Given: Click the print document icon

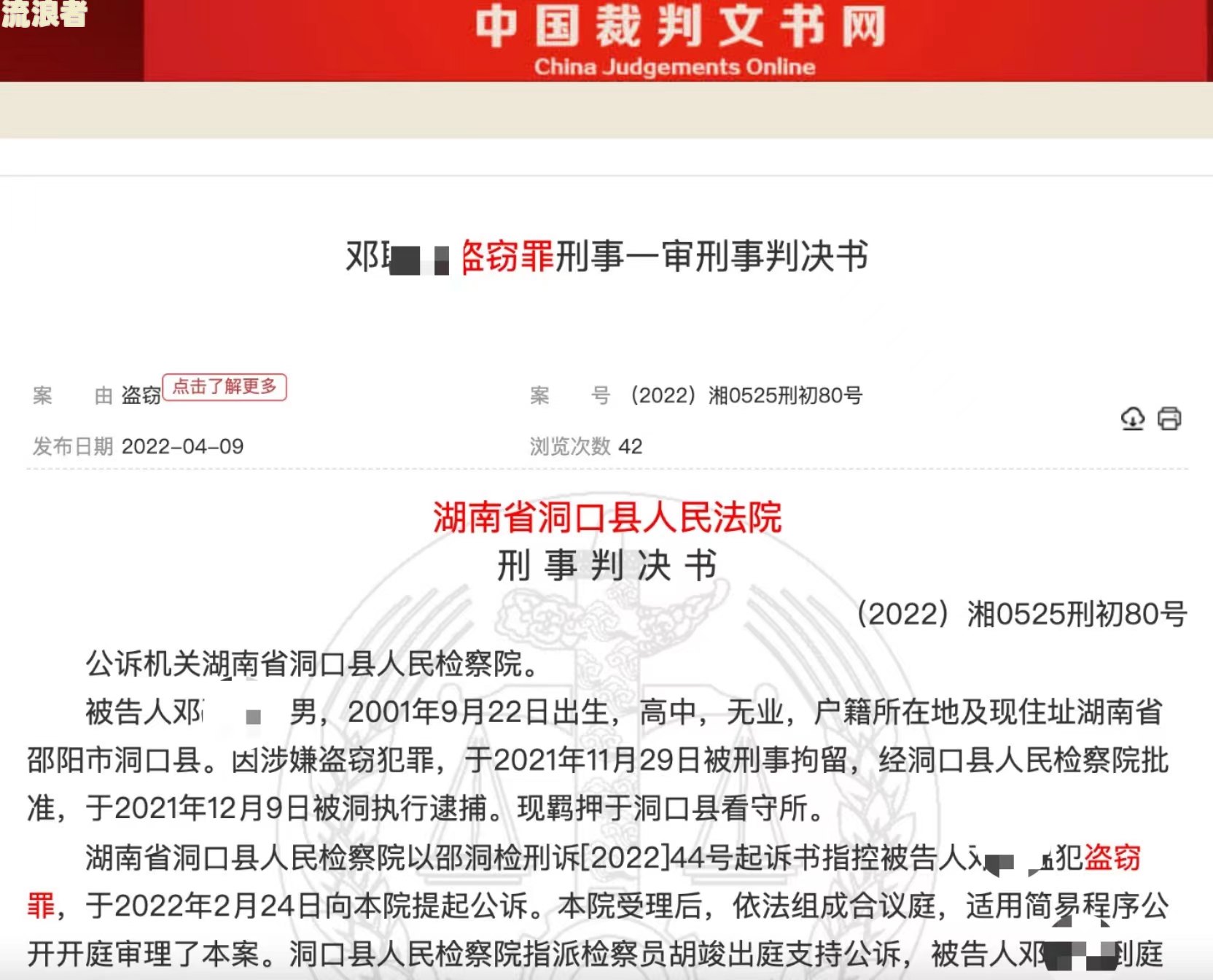Looking at the screenshot, I should pyautogui.click(x=1169, y=419).
